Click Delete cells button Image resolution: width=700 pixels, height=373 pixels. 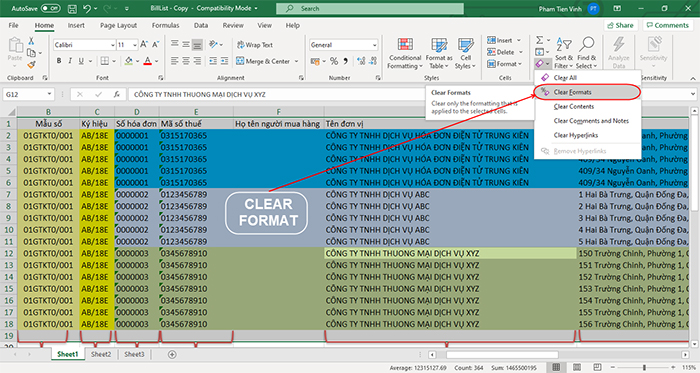(x=500, y=52)
